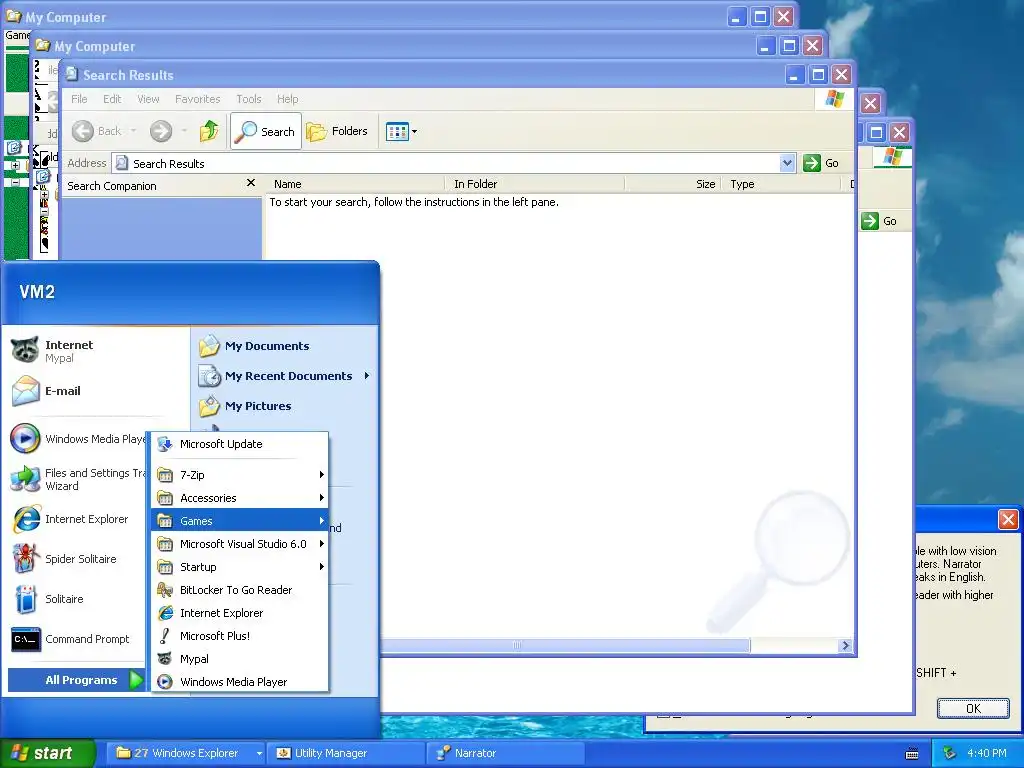The height and width of the screenshot is (768, 1024).
Task: Expand the Startup program folder
Action: 240,567
